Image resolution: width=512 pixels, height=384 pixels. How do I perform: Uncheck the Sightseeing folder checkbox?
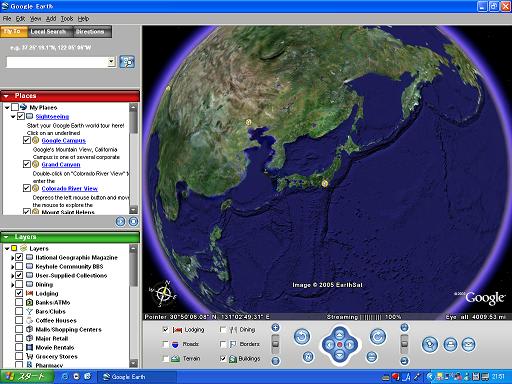point(21,116)
